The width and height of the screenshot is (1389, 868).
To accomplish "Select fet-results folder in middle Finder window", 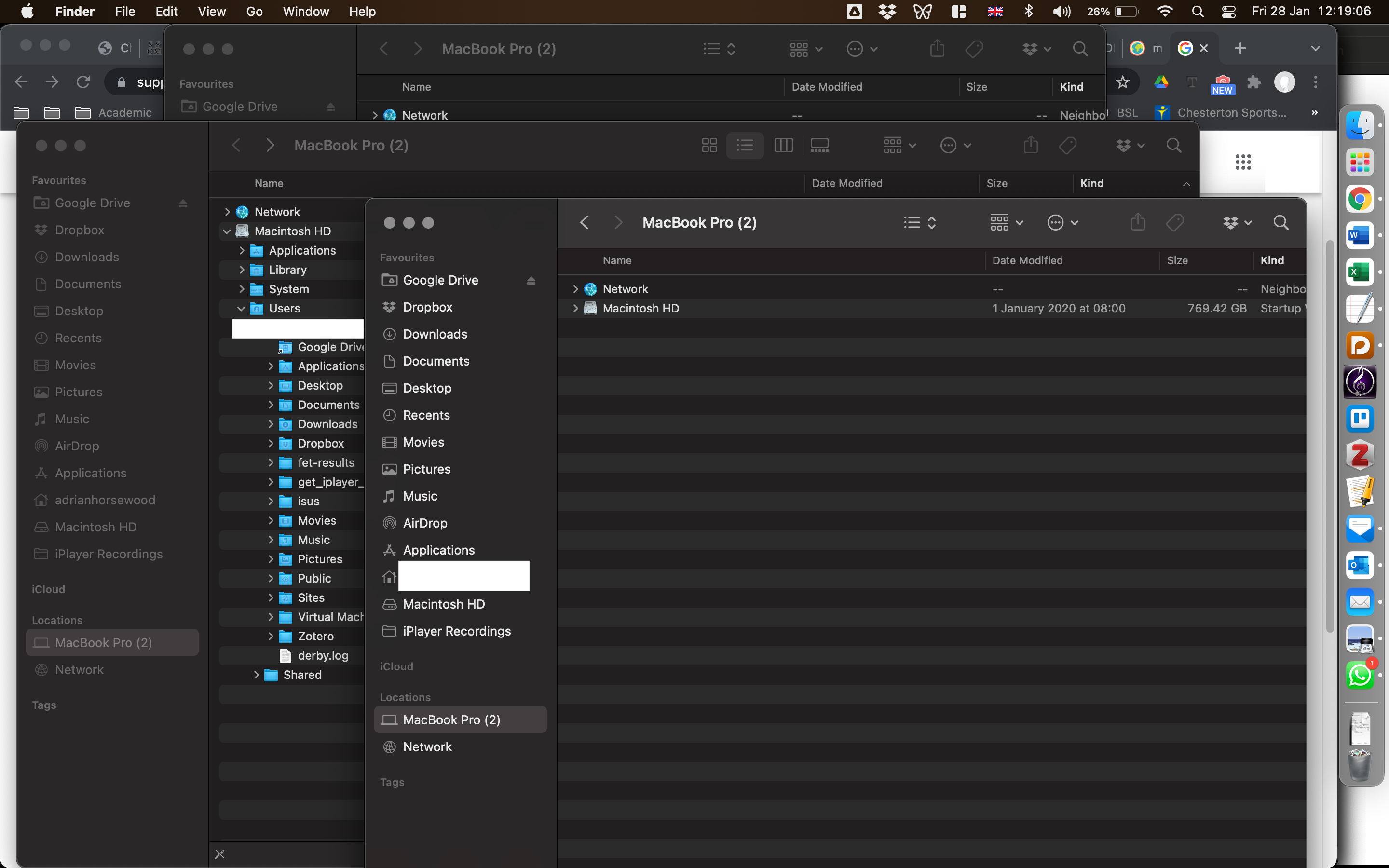I will click(x=326, y=463).
